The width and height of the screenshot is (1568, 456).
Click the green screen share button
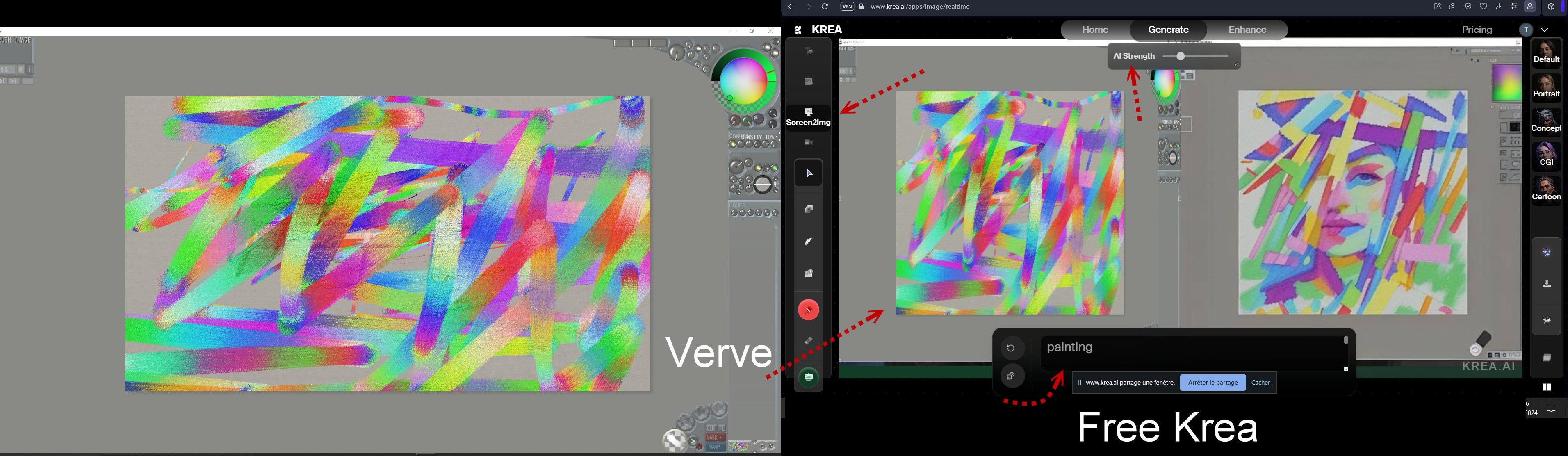(x=808, y=377)
